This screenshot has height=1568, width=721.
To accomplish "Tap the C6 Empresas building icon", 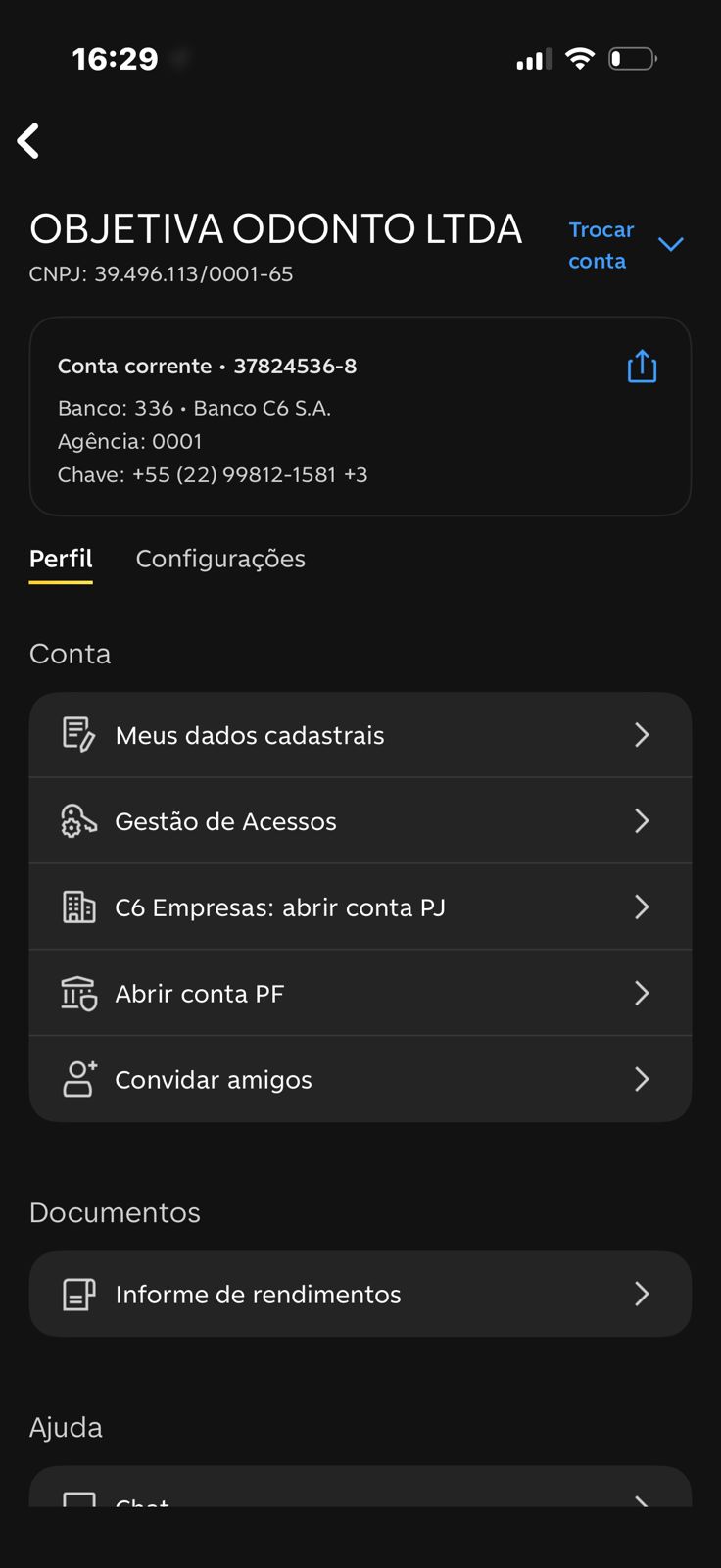I will [78, 907].
